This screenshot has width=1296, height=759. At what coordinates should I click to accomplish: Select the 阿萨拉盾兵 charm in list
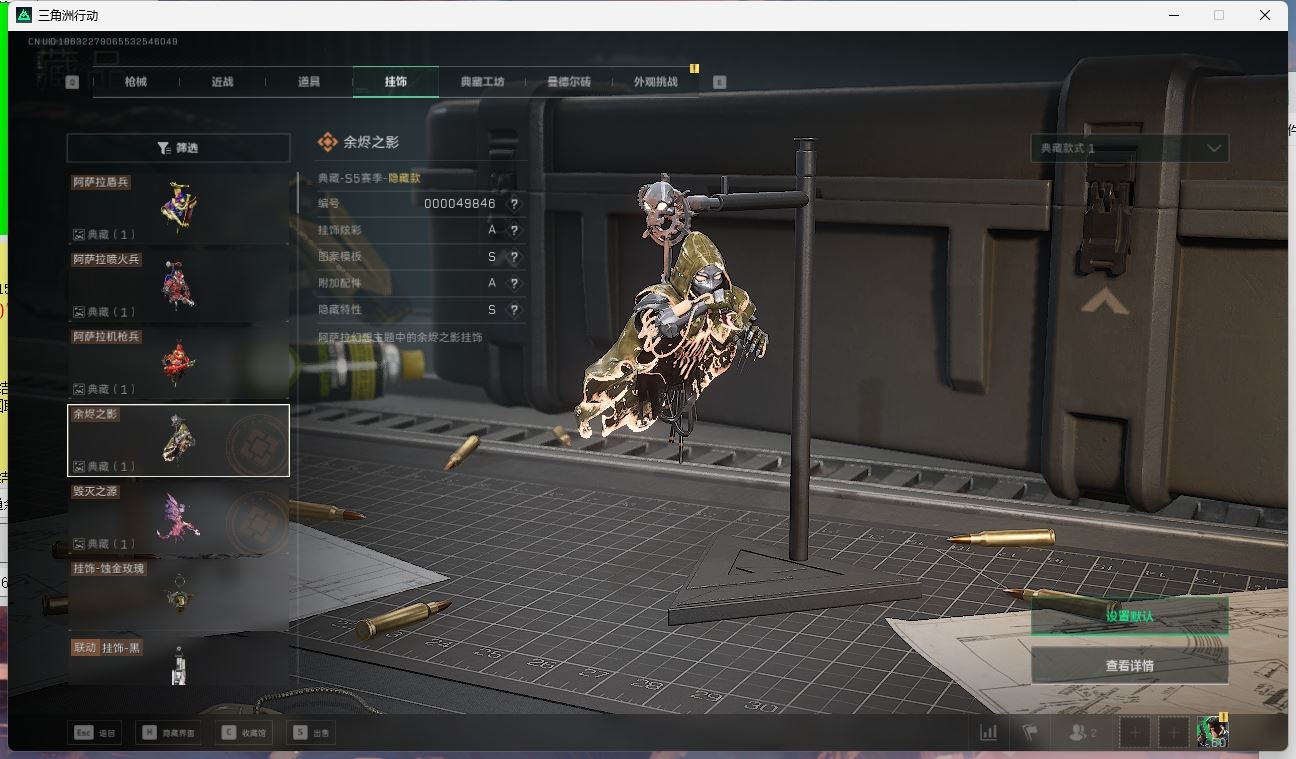(x=178, y=209)
